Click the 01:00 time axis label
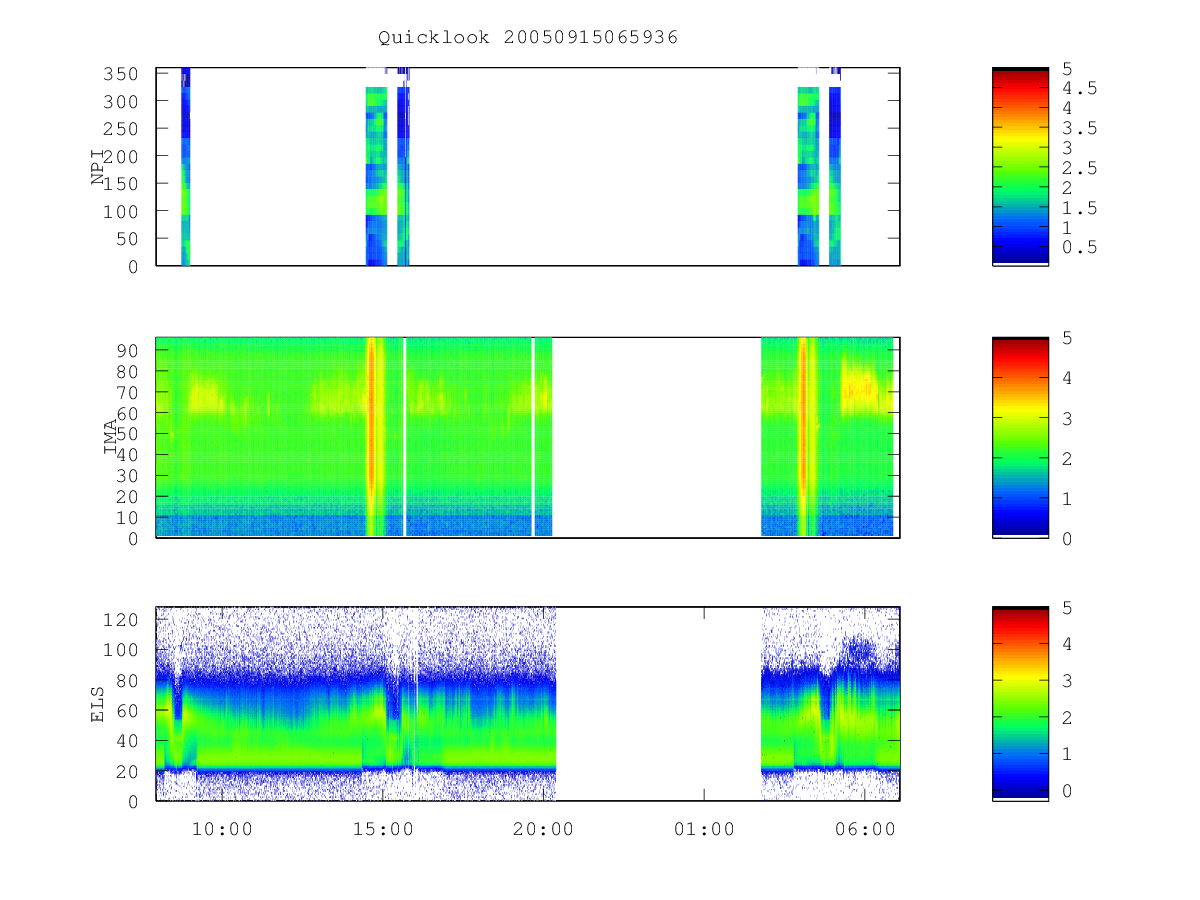 click(x=704, y=829)
